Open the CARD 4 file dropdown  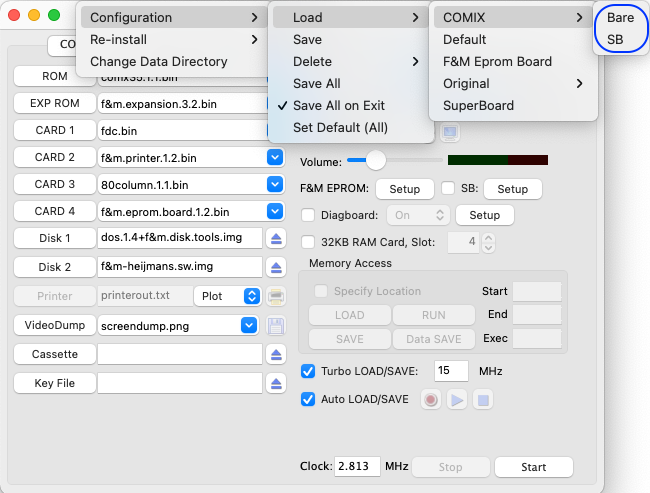(275, 211)
